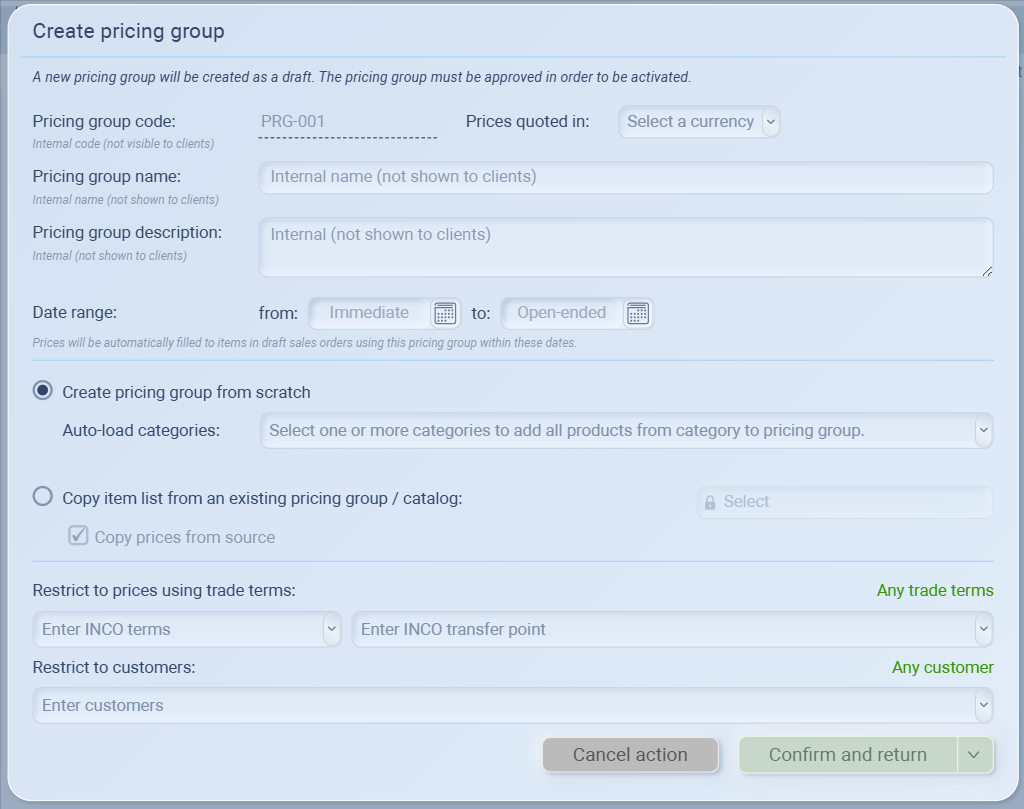
Task: Click the 'Date range:' label
Action: pyautogui.click(x=74, y=312)
